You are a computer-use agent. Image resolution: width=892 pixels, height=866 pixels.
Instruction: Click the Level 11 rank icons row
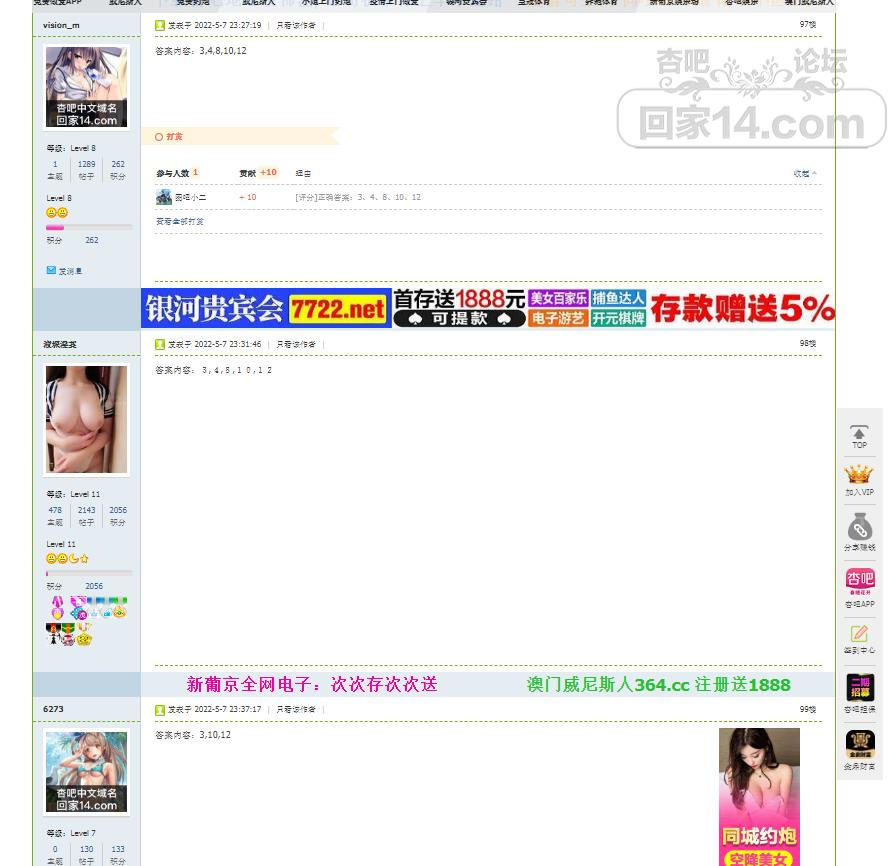[x=67, y=558]
